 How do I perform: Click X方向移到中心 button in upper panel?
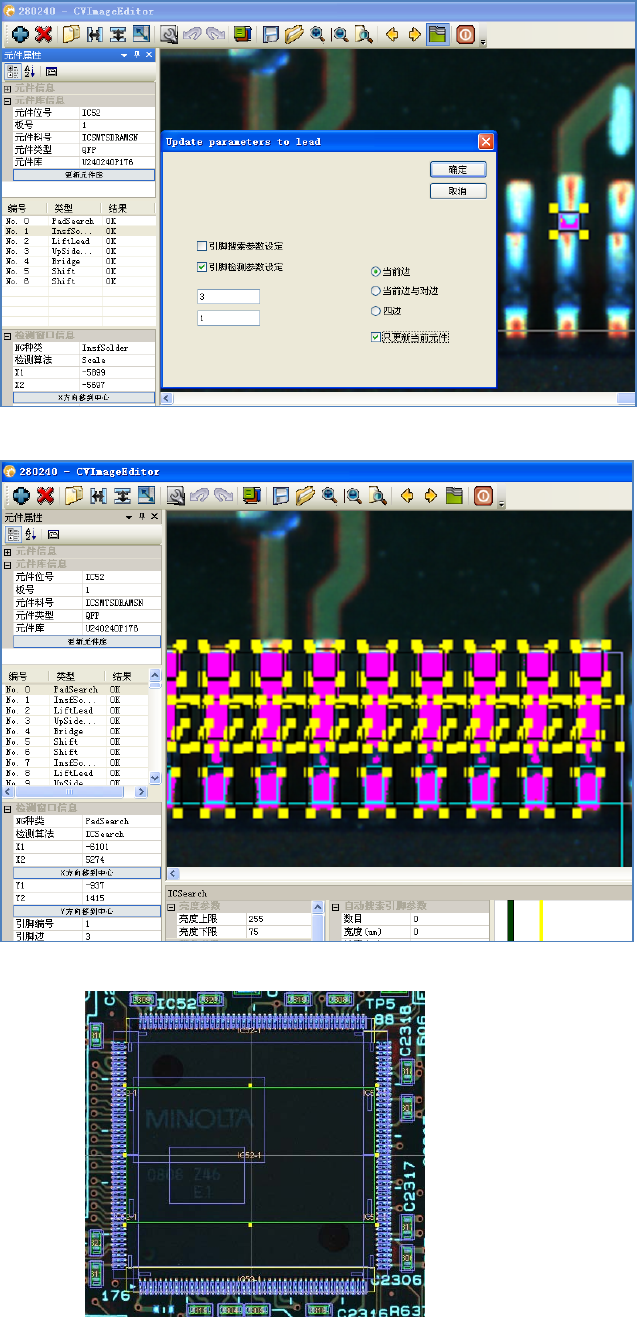[x=84, y=397]
